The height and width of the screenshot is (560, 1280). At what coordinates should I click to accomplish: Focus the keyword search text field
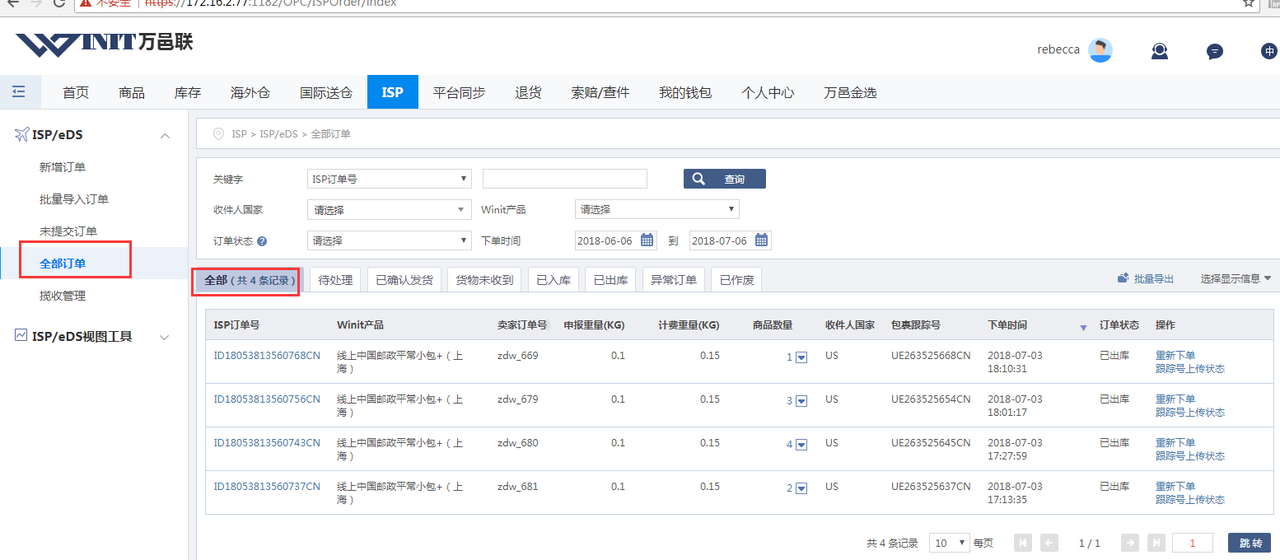coord(565,179)
